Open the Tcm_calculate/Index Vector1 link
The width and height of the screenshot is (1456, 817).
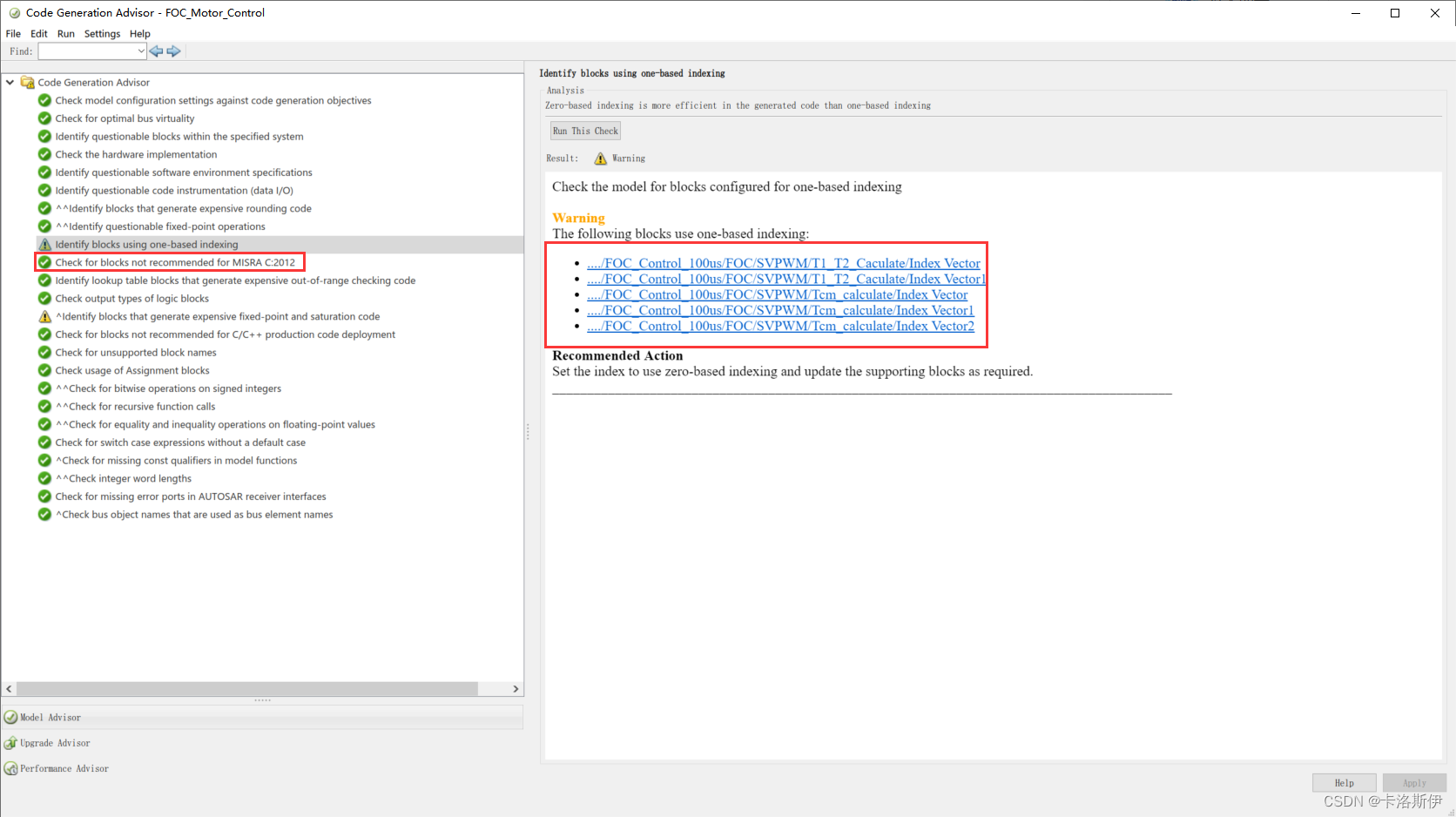780,310
